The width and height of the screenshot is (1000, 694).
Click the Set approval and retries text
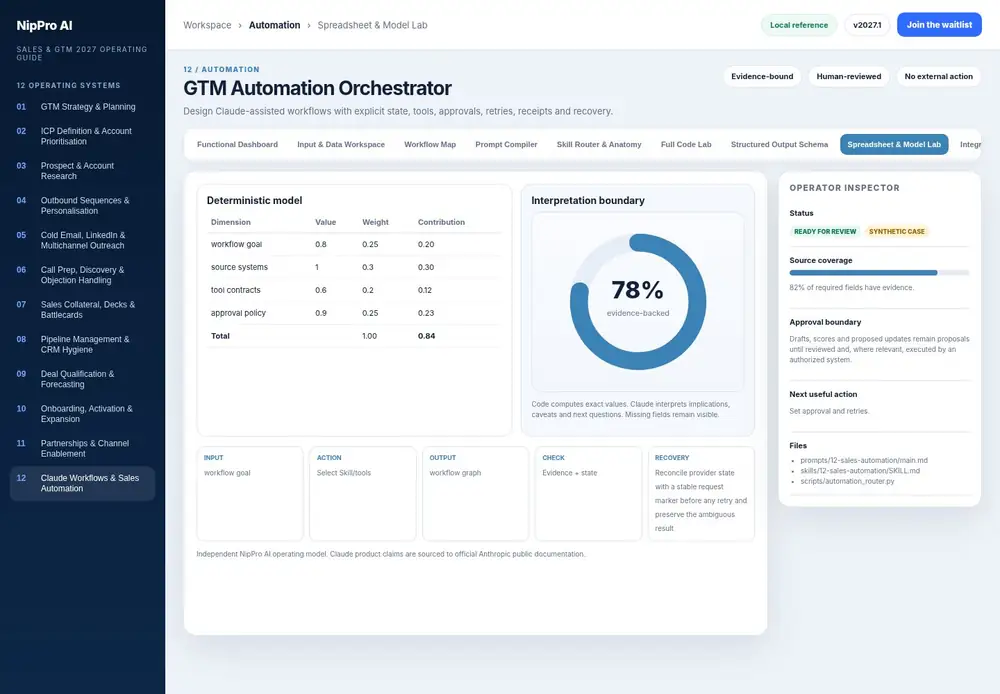pos(829,411)
